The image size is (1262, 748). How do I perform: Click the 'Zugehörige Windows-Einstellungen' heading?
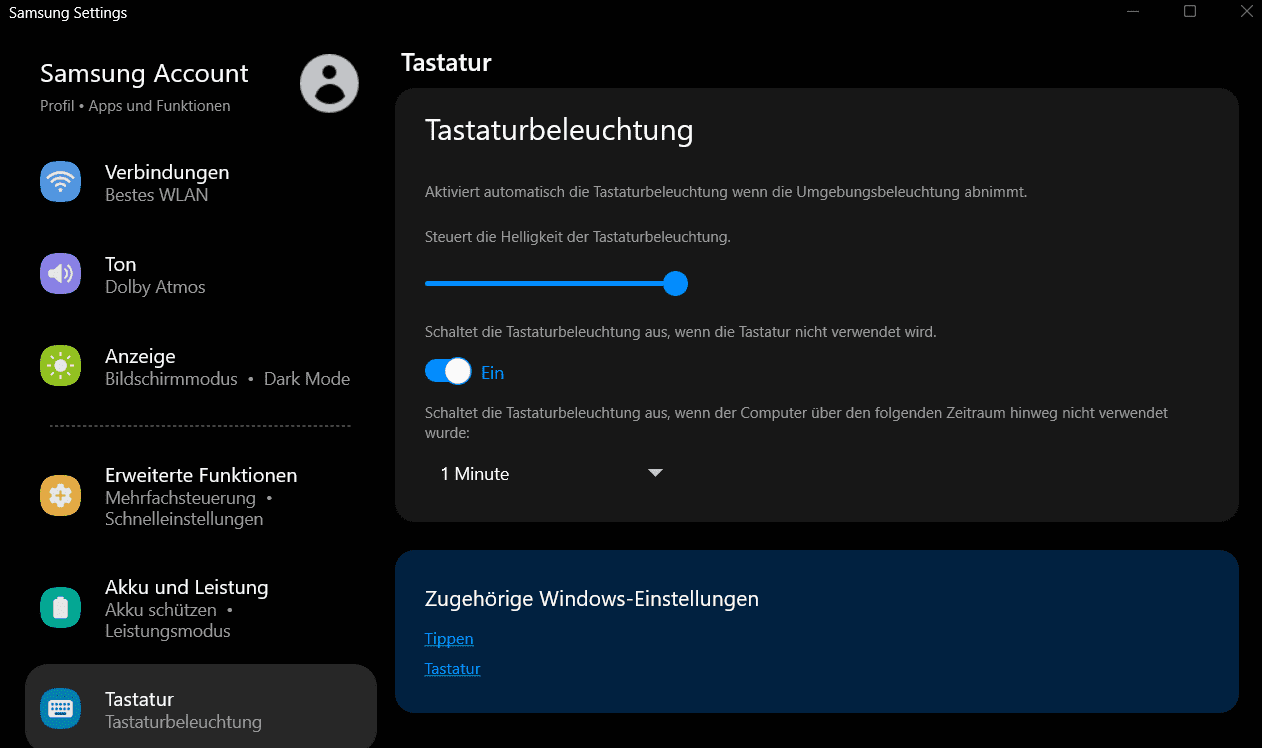(592, 599)
